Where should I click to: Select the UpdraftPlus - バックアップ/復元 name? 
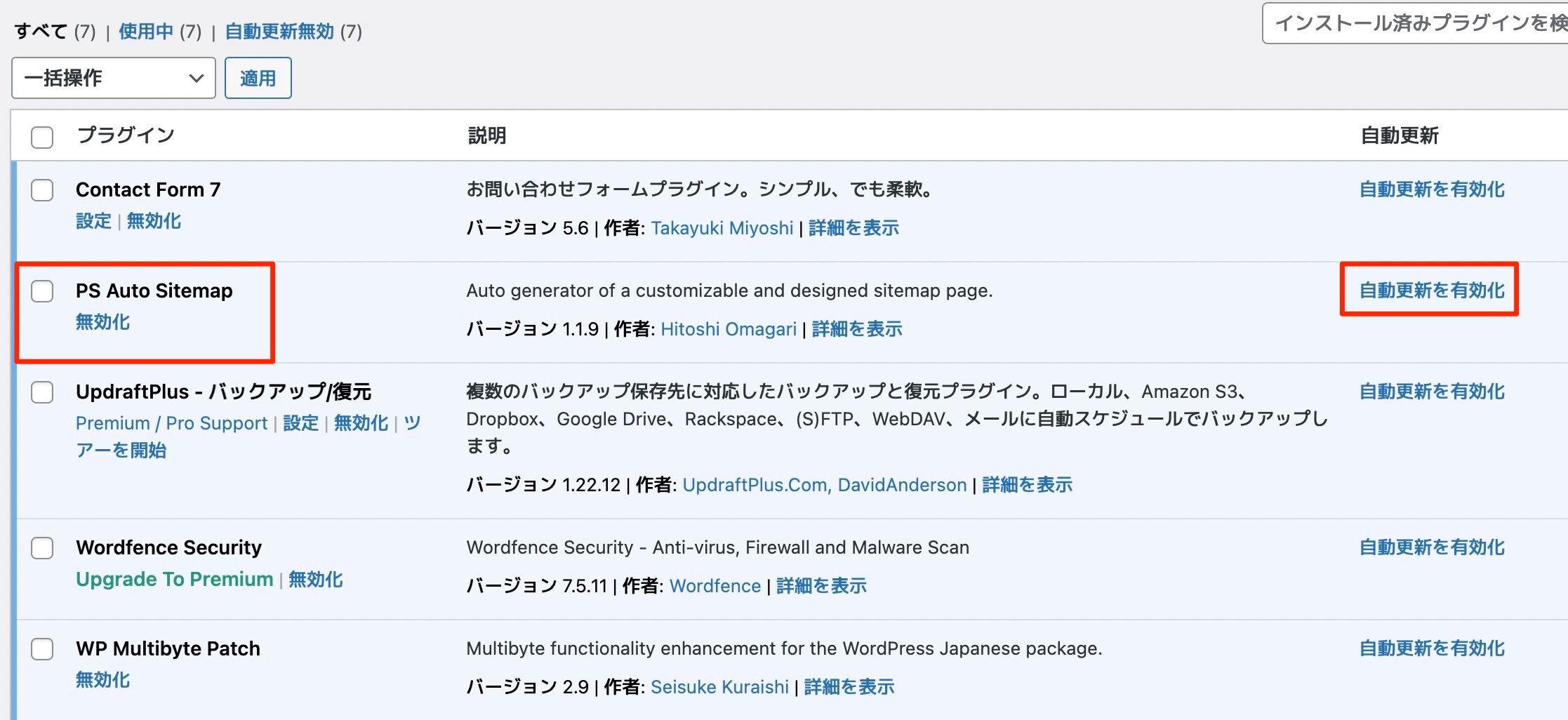click(x=223, y=392)
